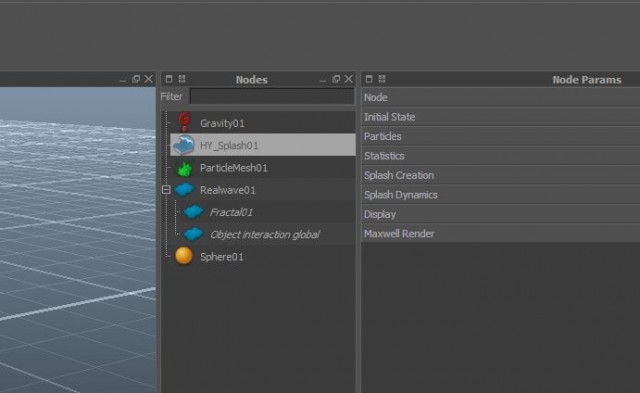Screen dimensions: 640x393
Task: Click the HY_Splash01 node icon
Action: [183, 145]
